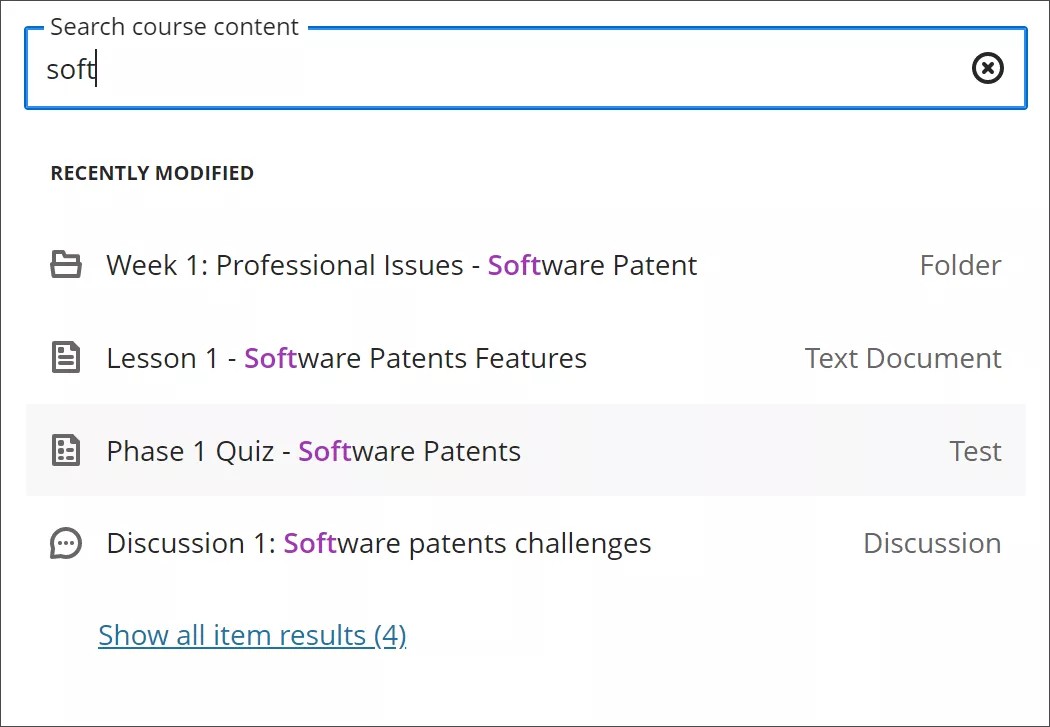The image size is (1050, 727).
Task: Click the folder icon beside Week 1
Action: pyautogui.click(x=65, y=265)
